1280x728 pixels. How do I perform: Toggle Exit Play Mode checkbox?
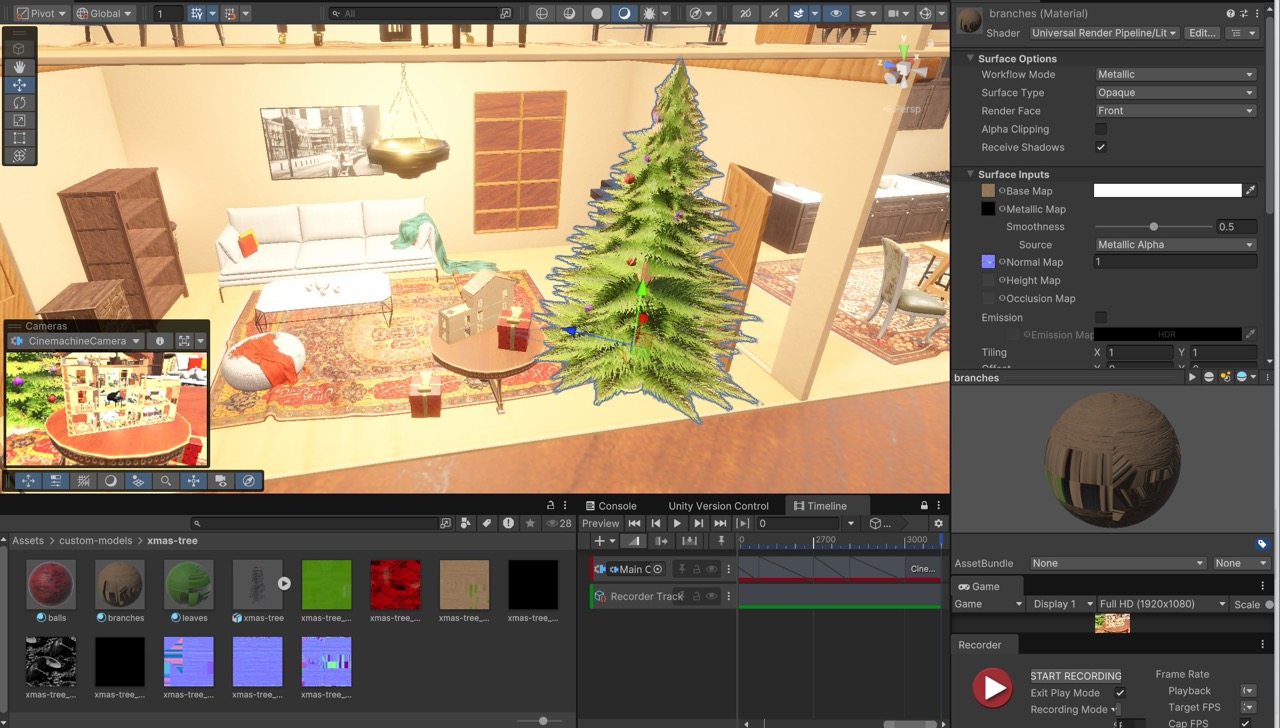(x=1120, y=693)
